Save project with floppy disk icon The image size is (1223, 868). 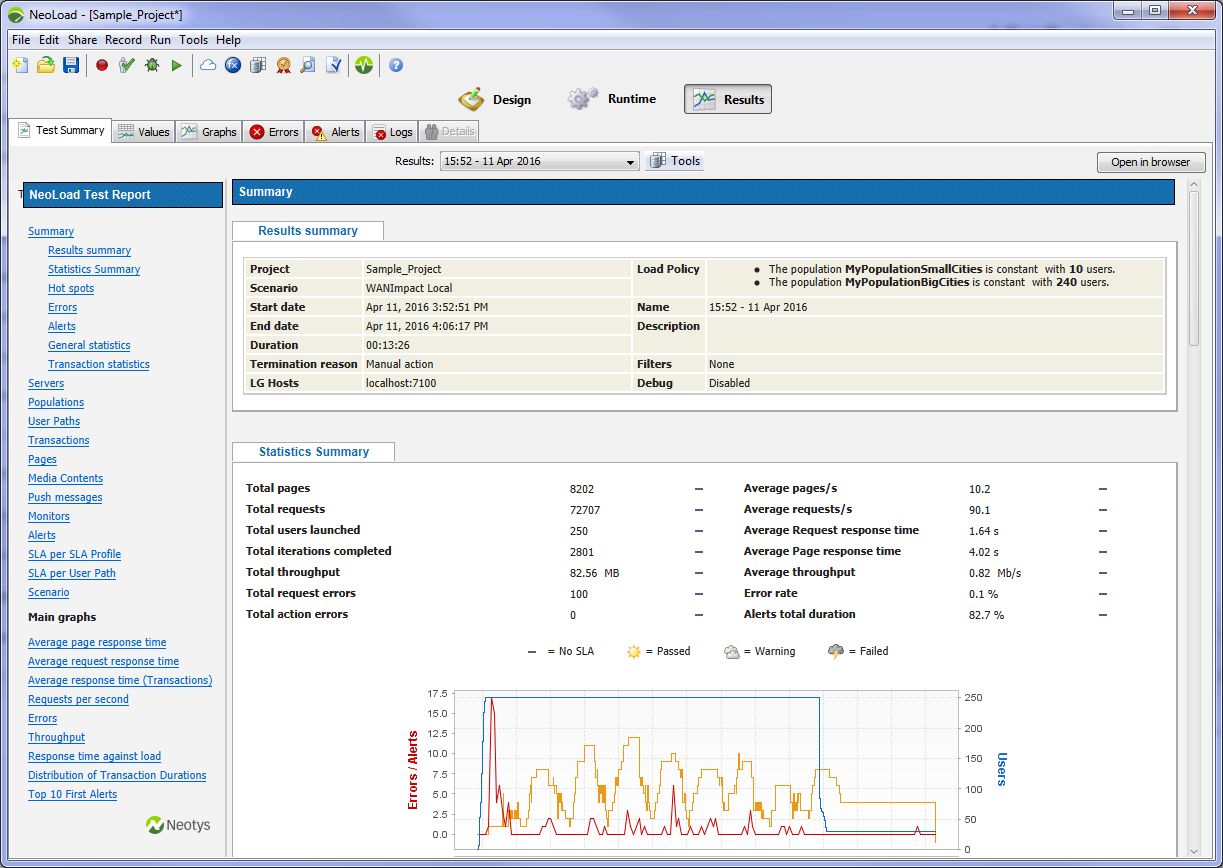pyautogui.click(x=71, y=65)
